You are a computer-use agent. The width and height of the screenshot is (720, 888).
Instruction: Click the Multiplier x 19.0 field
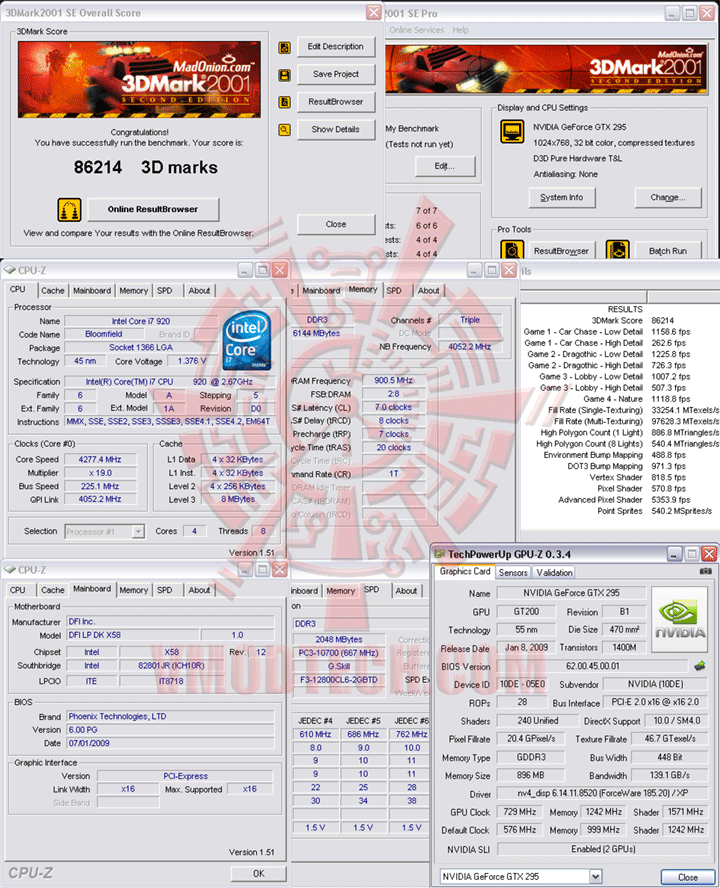100,473
